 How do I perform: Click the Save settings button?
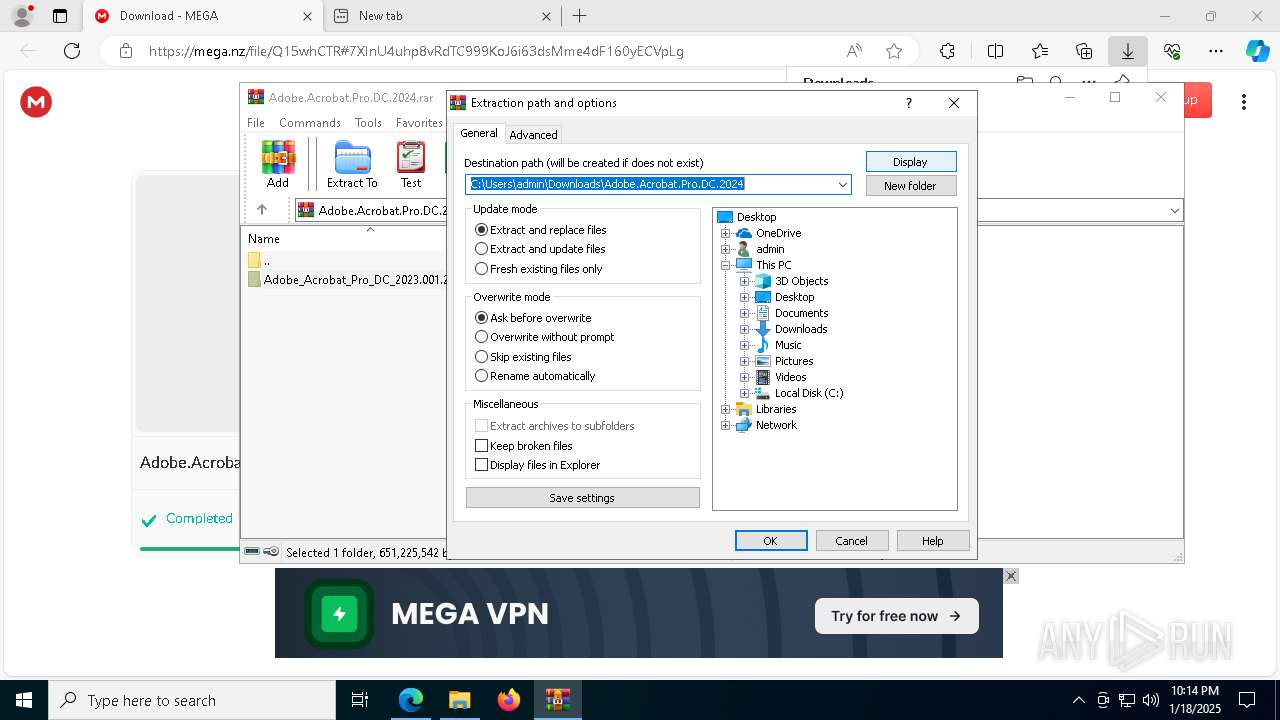(x=583, y=498)
